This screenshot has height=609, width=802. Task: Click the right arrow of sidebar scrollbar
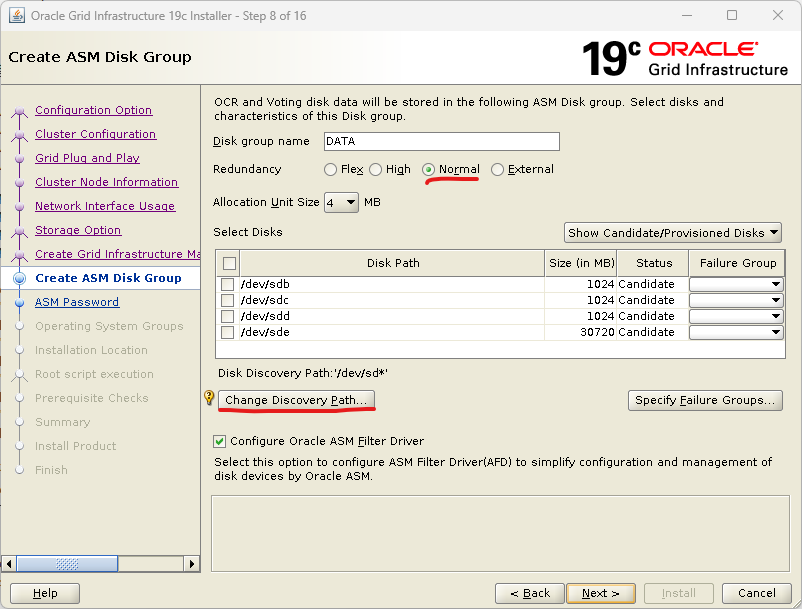(x=191, y=564)
